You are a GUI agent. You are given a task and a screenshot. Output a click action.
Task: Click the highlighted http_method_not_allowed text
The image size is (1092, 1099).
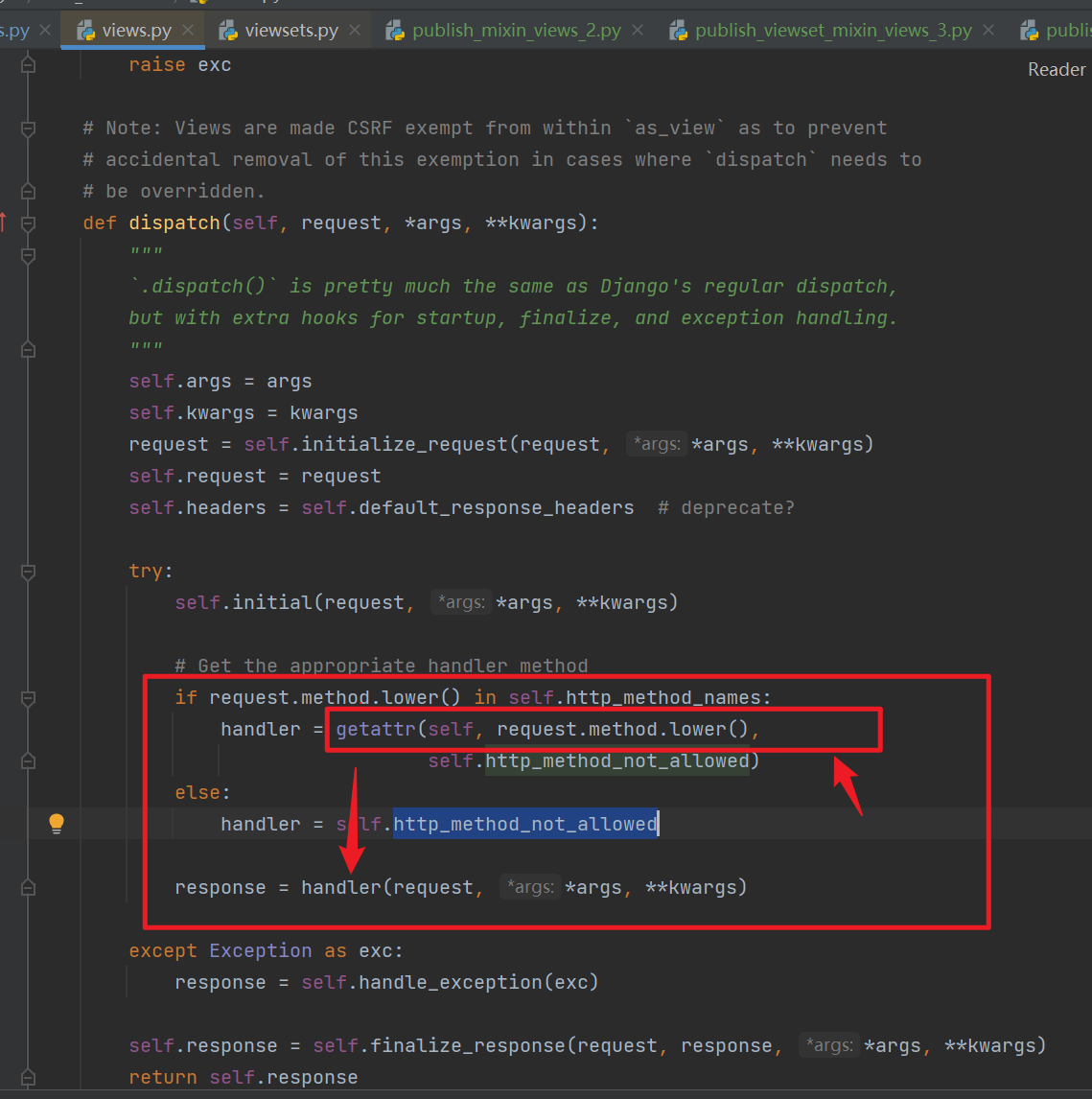(x=523, y=823)
